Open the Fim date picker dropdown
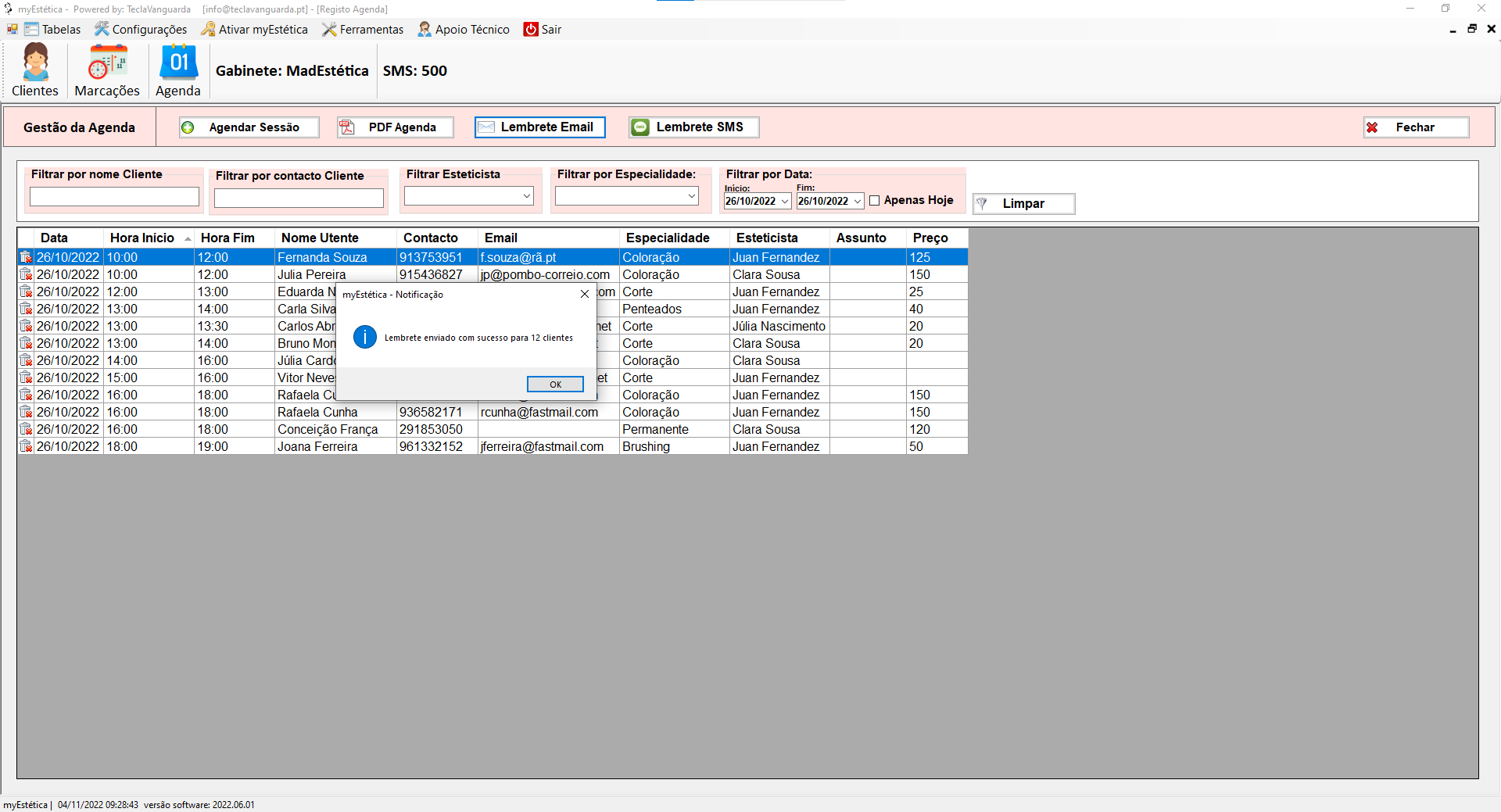 click(857, 202)
